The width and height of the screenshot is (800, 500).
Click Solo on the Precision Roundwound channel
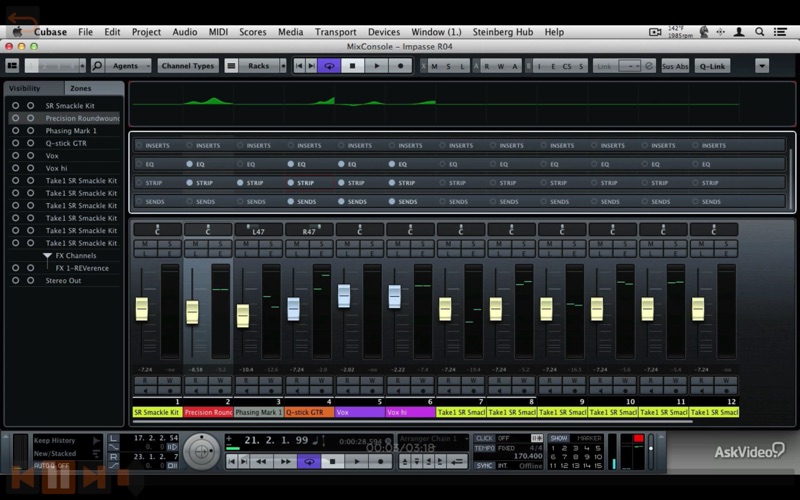click(x=220, y=244)
